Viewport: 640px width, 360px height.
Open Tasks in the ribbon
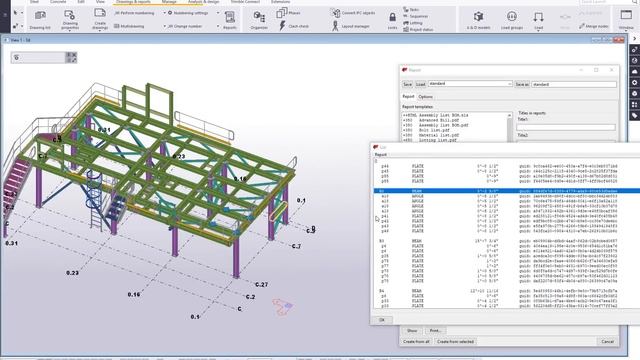411,9
